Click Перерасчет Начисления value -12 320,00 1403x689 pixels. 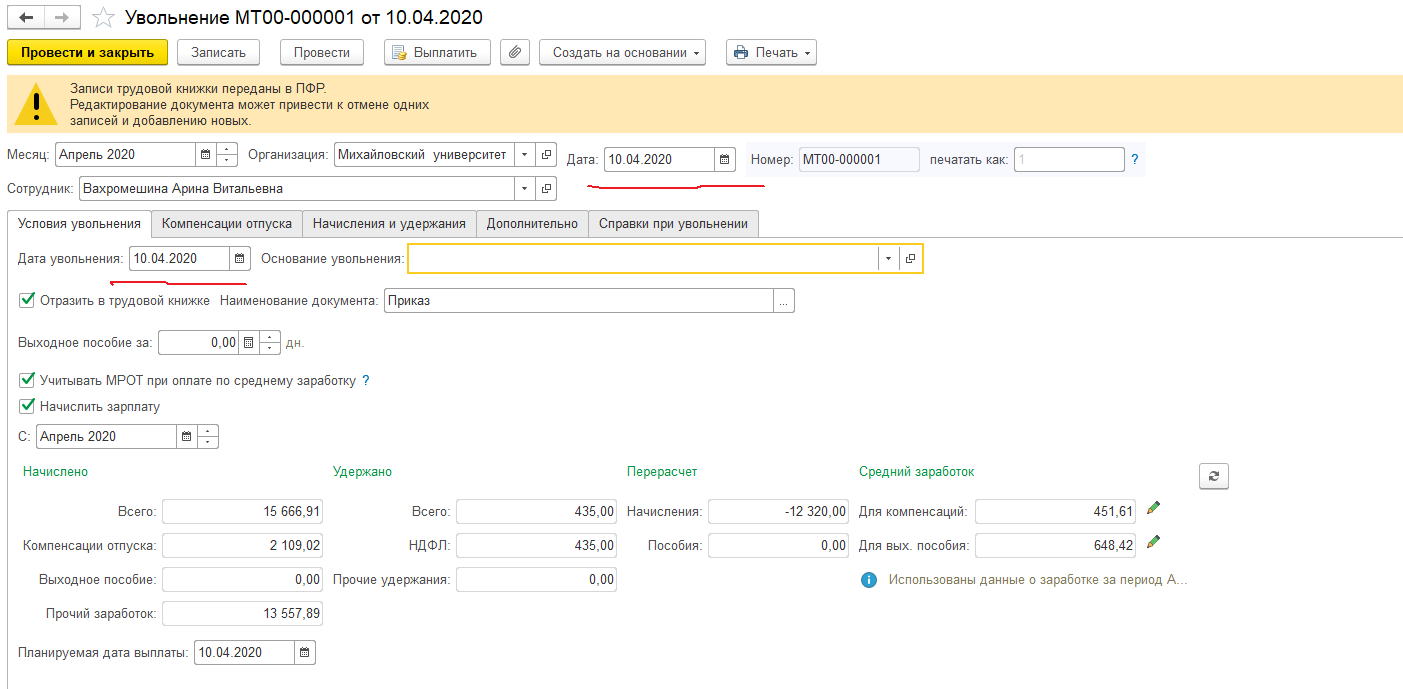point(778,511)
